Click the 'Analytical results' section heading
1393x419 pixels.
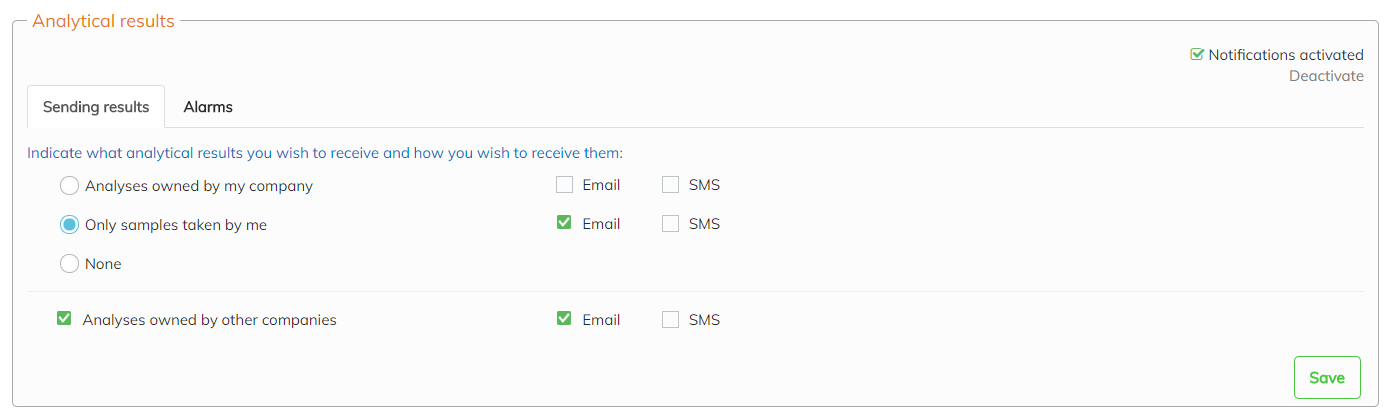coord(103,21)
